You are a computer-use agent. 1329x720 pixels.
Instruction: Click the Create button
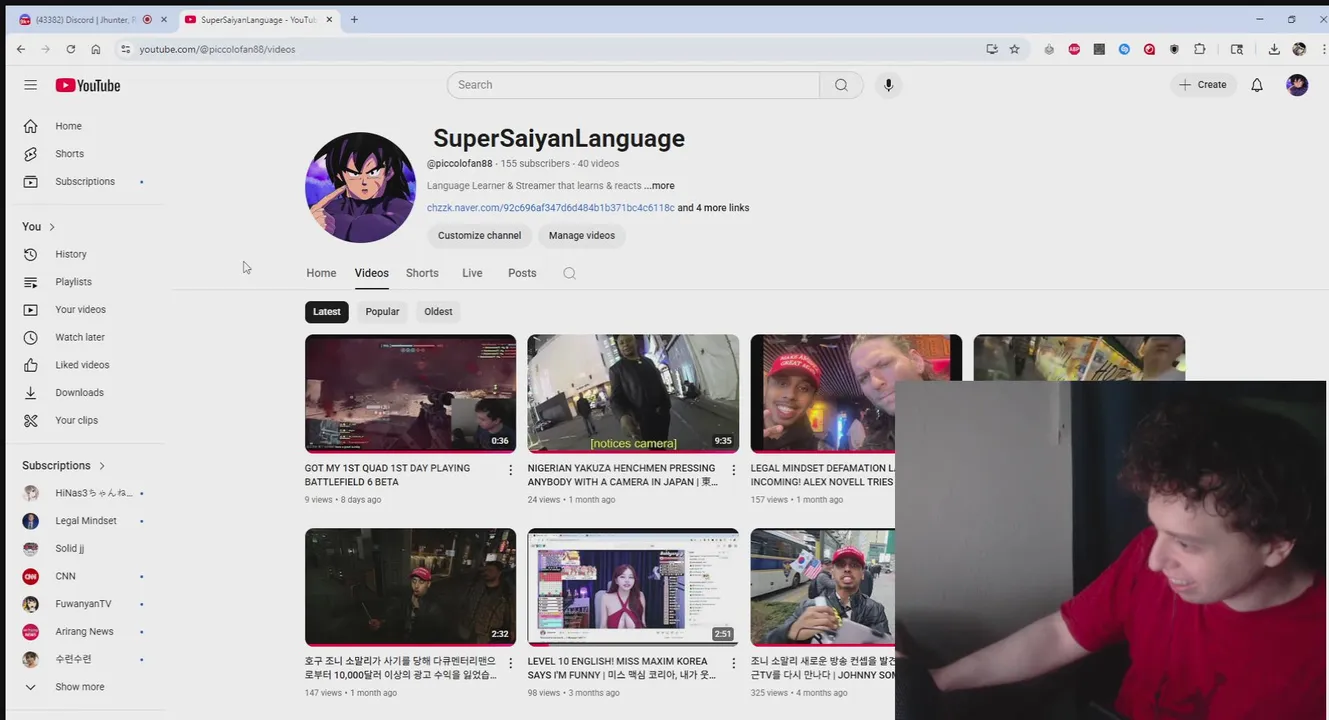pyautogui.click(x=1203, y=85)
